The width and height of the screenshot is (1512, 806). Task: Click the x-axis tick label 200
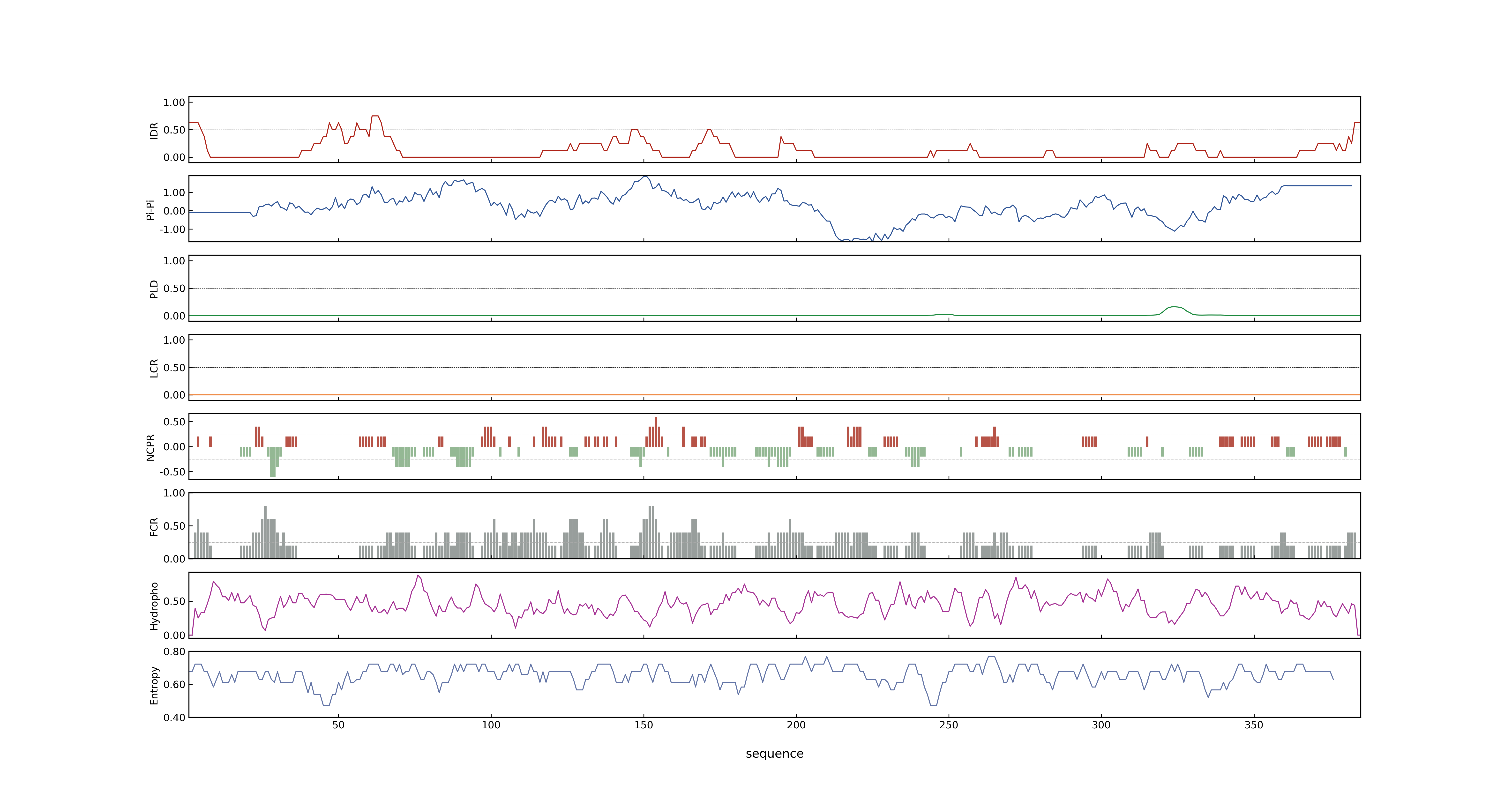pos(796,725)
